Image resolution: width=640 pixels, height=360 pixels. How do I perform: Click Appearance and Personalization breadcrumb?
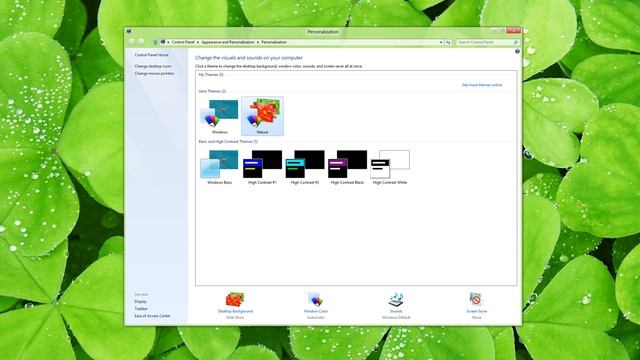228,42
